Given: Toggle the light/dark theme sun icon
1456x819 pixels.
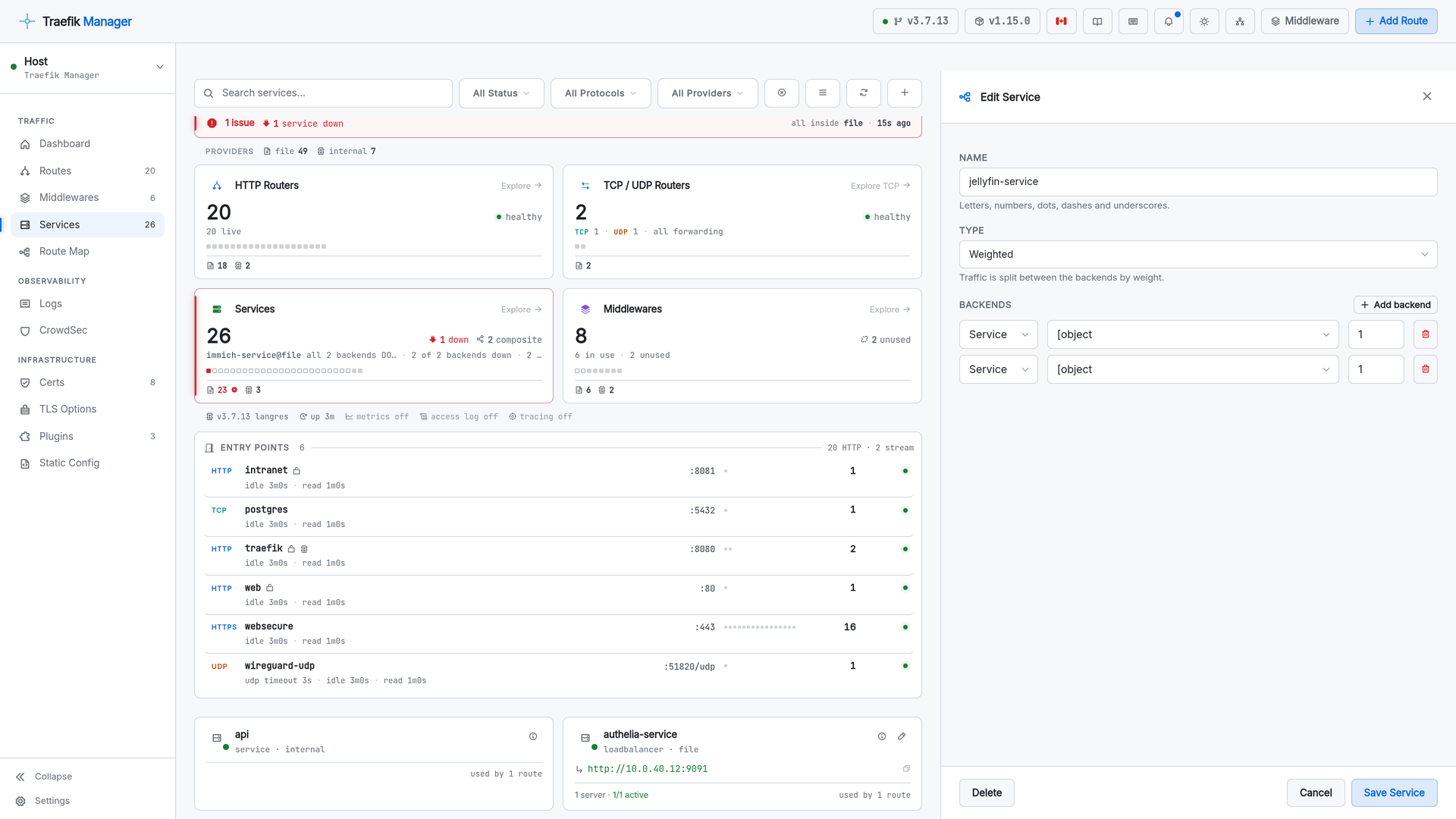Looking at the screenshot, I should [x=1204, y=21].
